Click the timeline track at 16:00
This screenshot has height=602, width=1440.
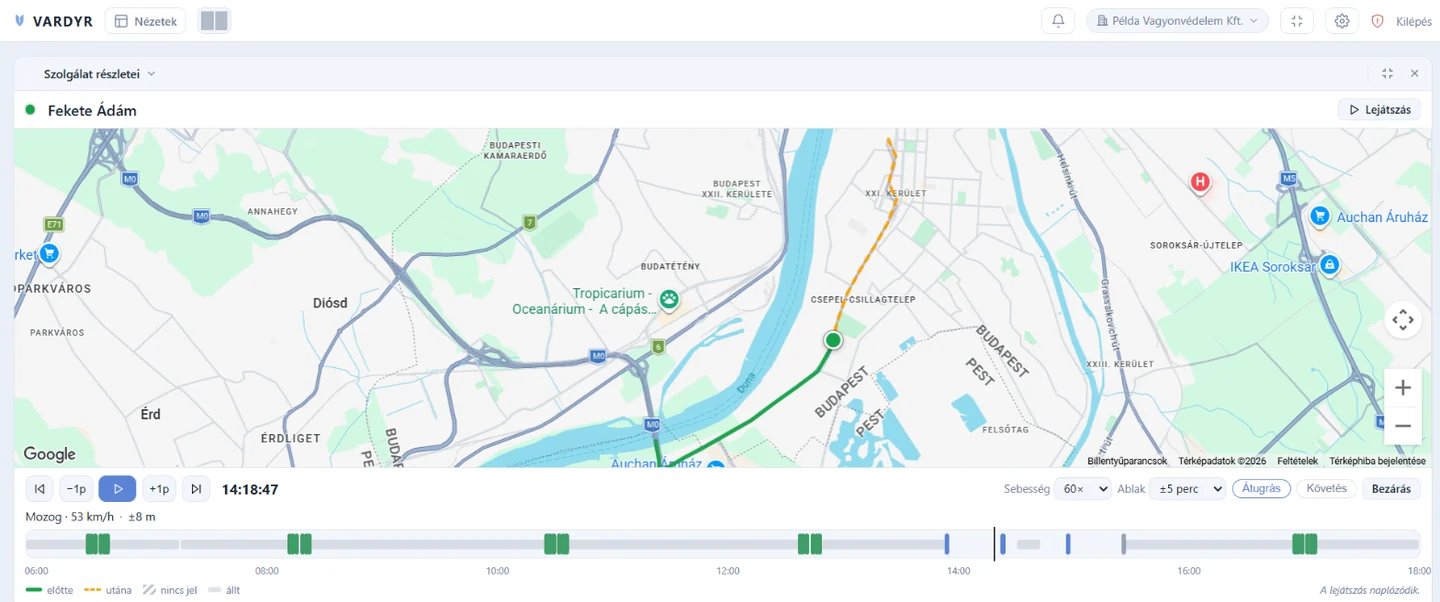1189,544
